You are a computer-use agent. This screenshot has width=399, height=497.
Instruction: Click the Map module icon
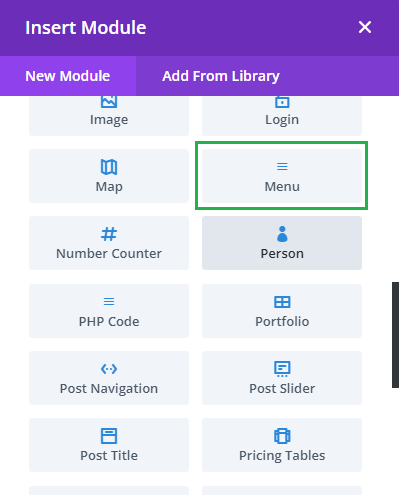(x=109, y=167)
